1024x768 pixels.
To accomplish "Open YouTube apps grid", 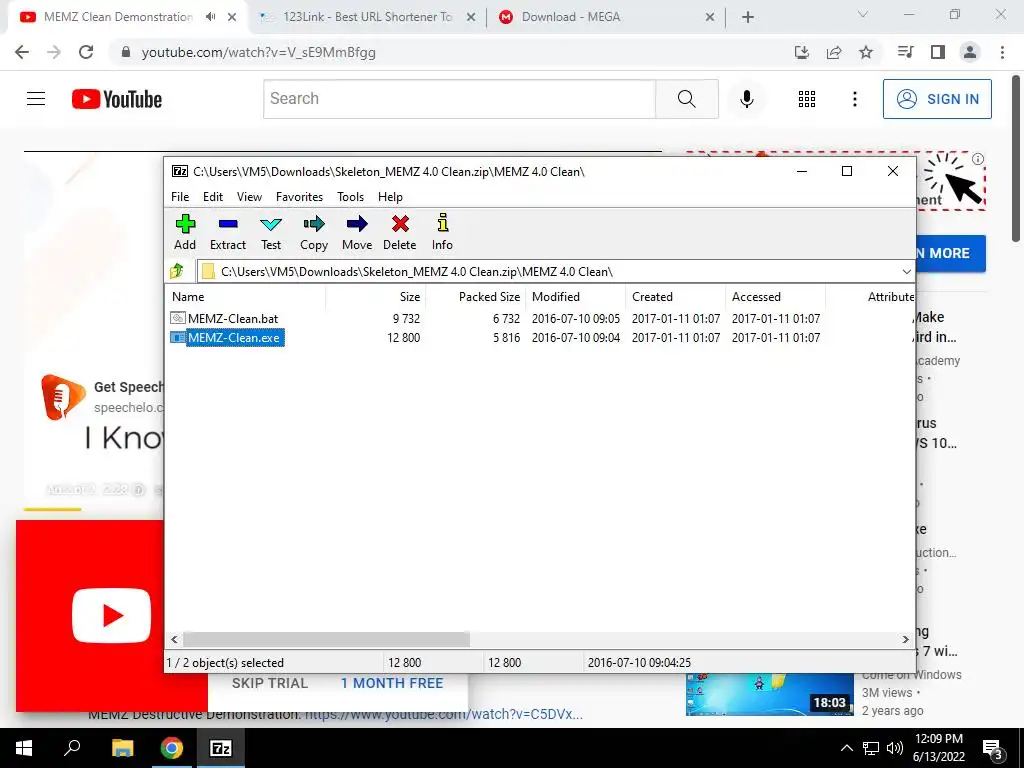I will pyautogui.click(x=807, y=99).
